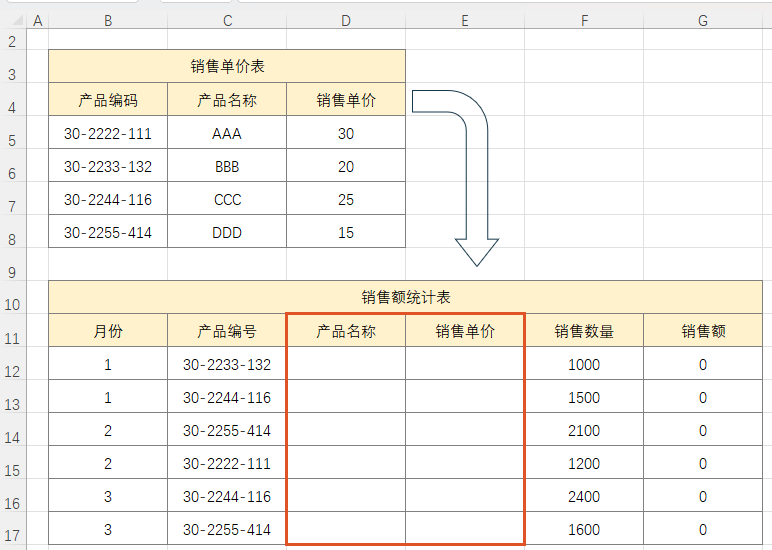The height and width of the screenshot is (550, 772).
Task: Click the sales quantity 1500 cell
Action: pyautogui.click(x=584, y=397)
